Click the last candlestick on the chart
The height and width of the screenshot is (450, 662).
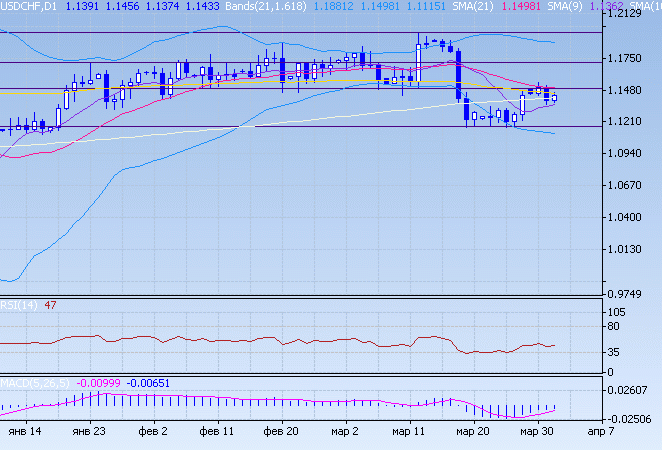coord(554,97)
